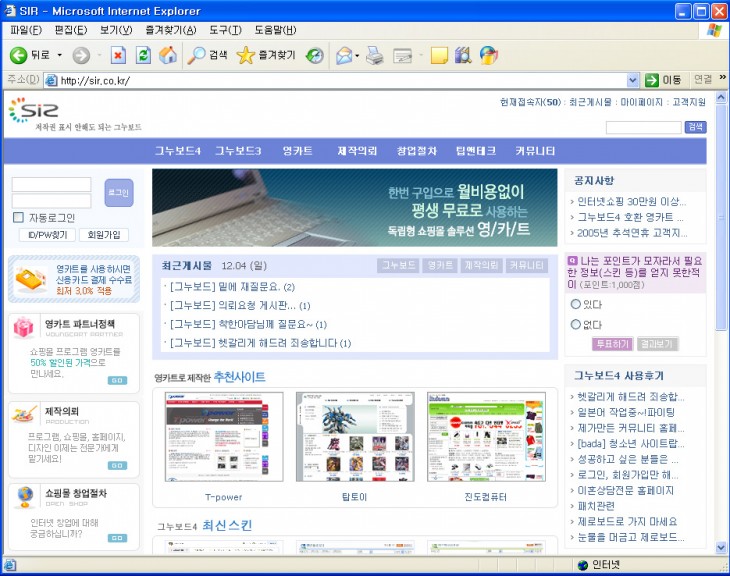Open the 검색 search toolbar button
The width and height of the screenshot is (730, 576).
pyautogui.click(x=208, y=55)
